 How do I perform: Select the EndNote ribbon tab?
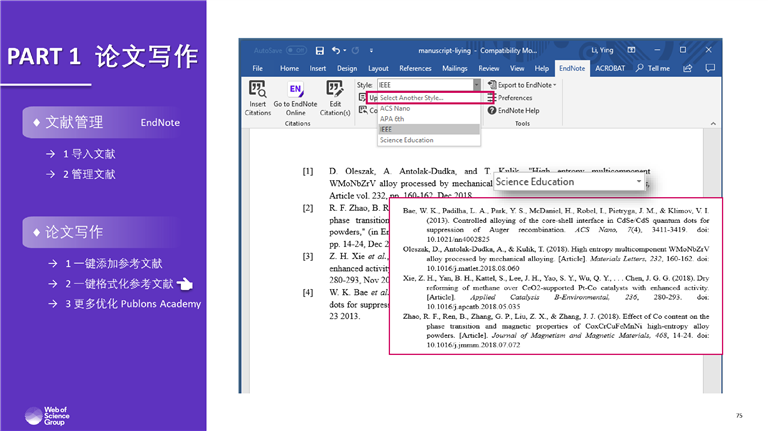pyautogui.click(x=572, y=69)
